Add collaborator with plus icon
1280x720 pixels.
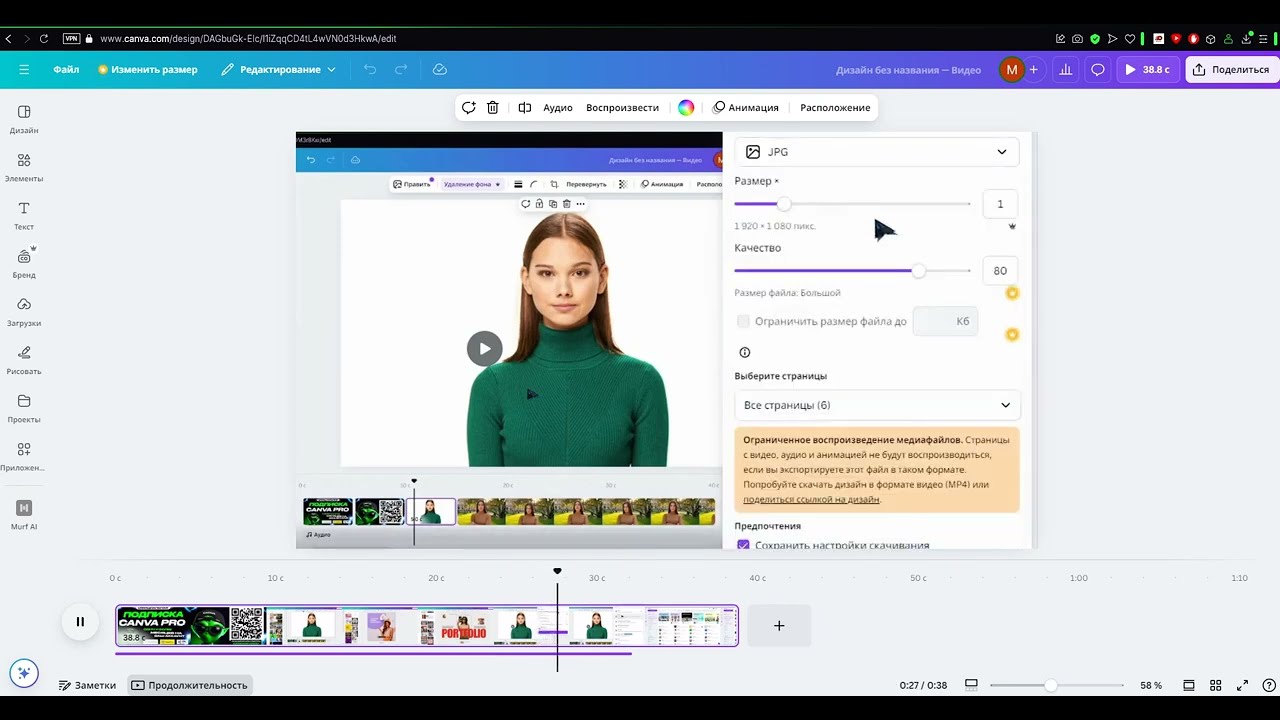(1034, 70)
